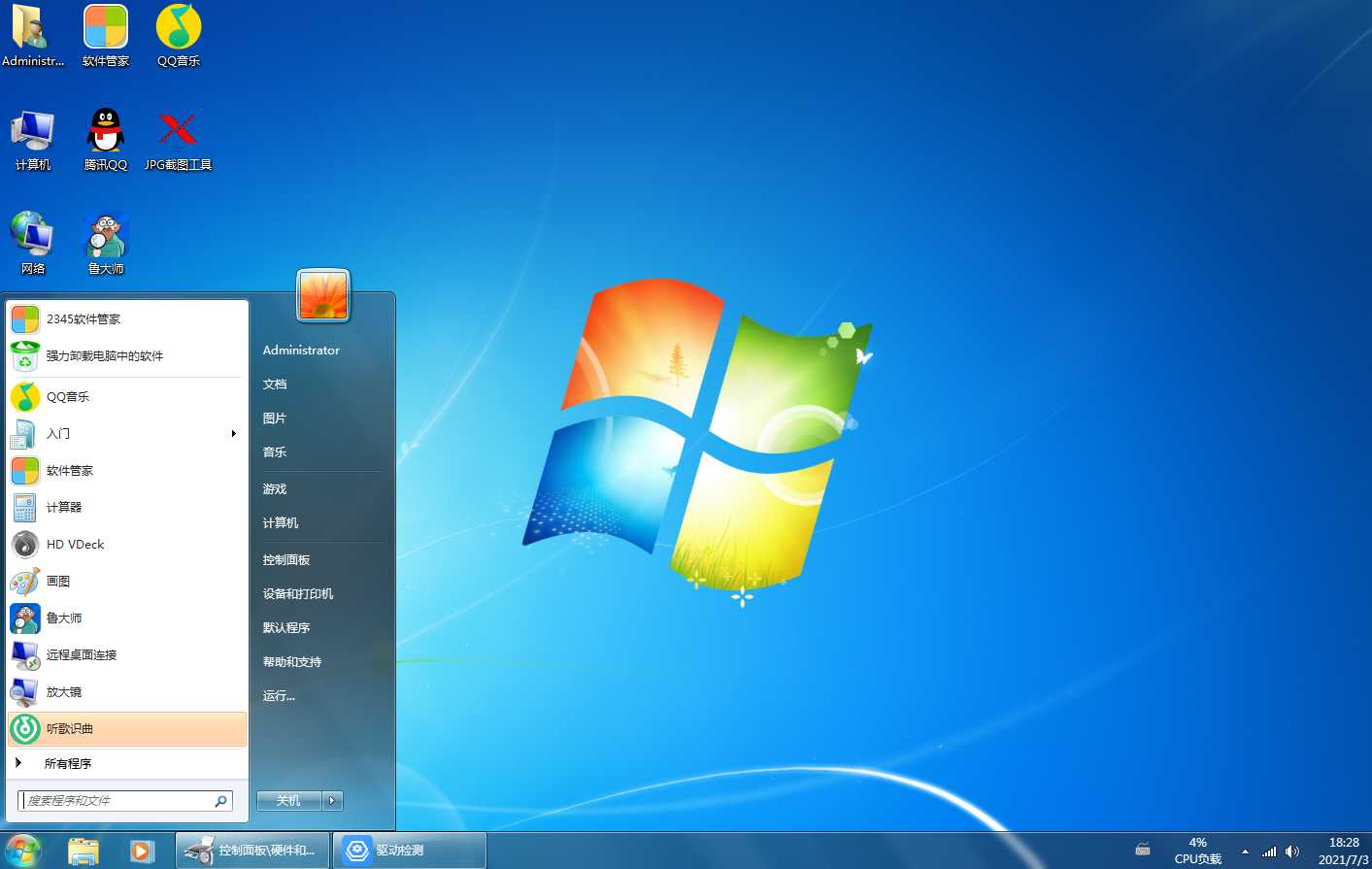Open the Administrator personal folder link
Image resolution: width=1372 pixels, height=869 pixels.
coord(301,351)
